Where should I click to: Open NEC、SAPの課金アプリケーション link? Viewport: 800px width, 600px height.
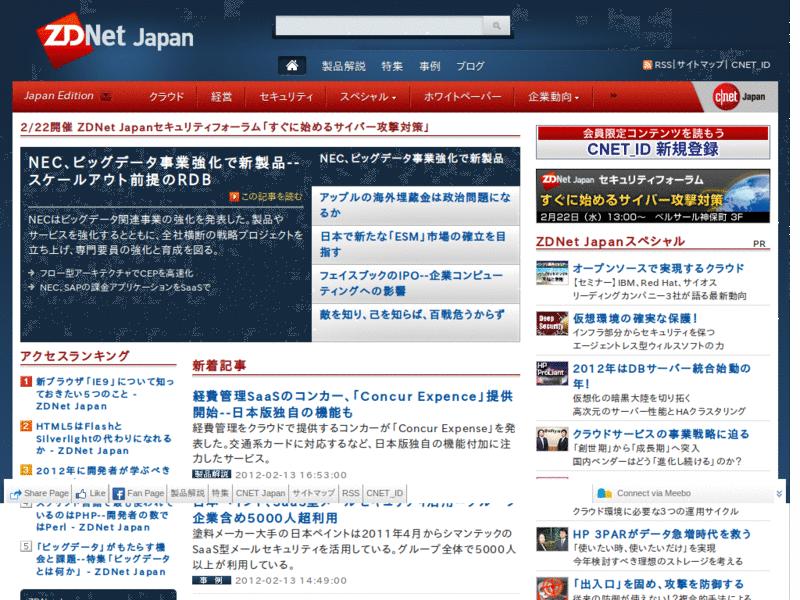pyautogui.click(x=125, y=288)
